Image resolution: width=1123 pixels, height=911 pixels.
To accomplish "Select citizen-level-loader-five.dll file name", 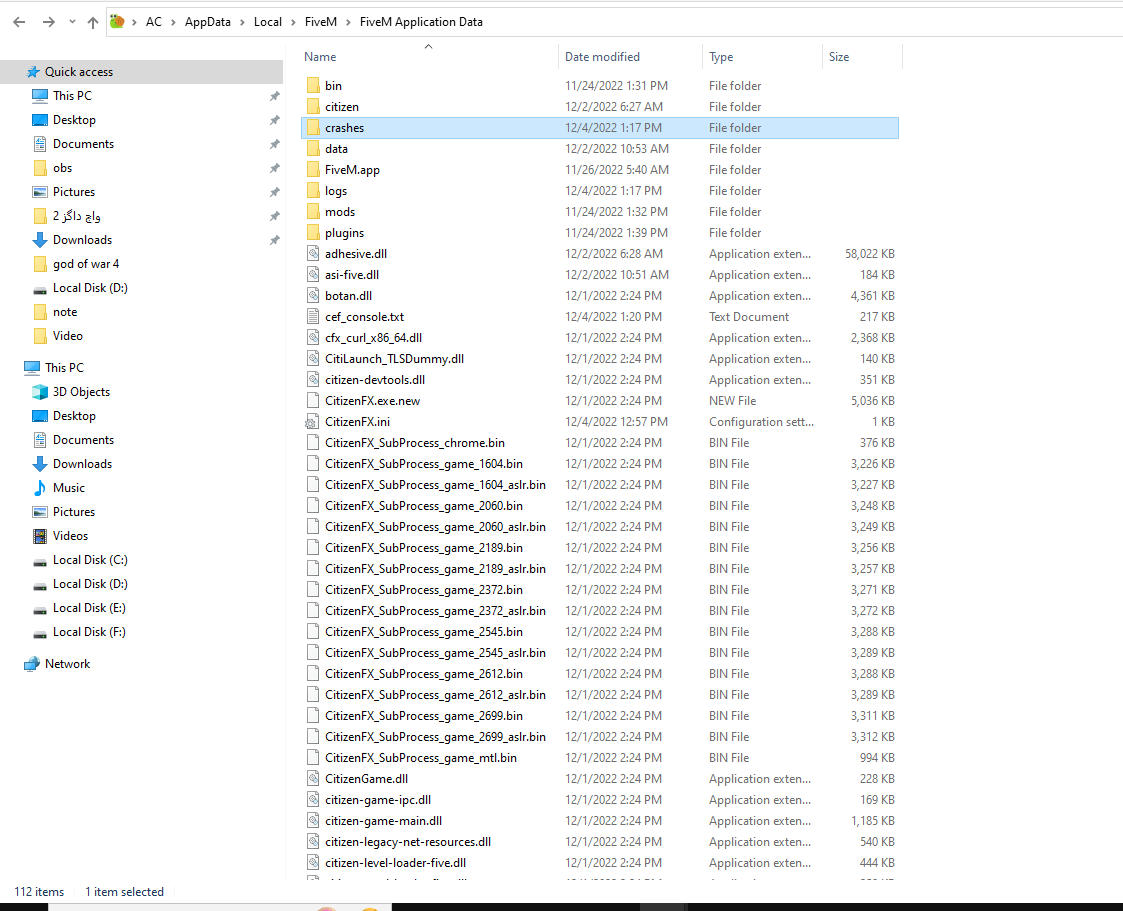I will click(x=395, y=862).
